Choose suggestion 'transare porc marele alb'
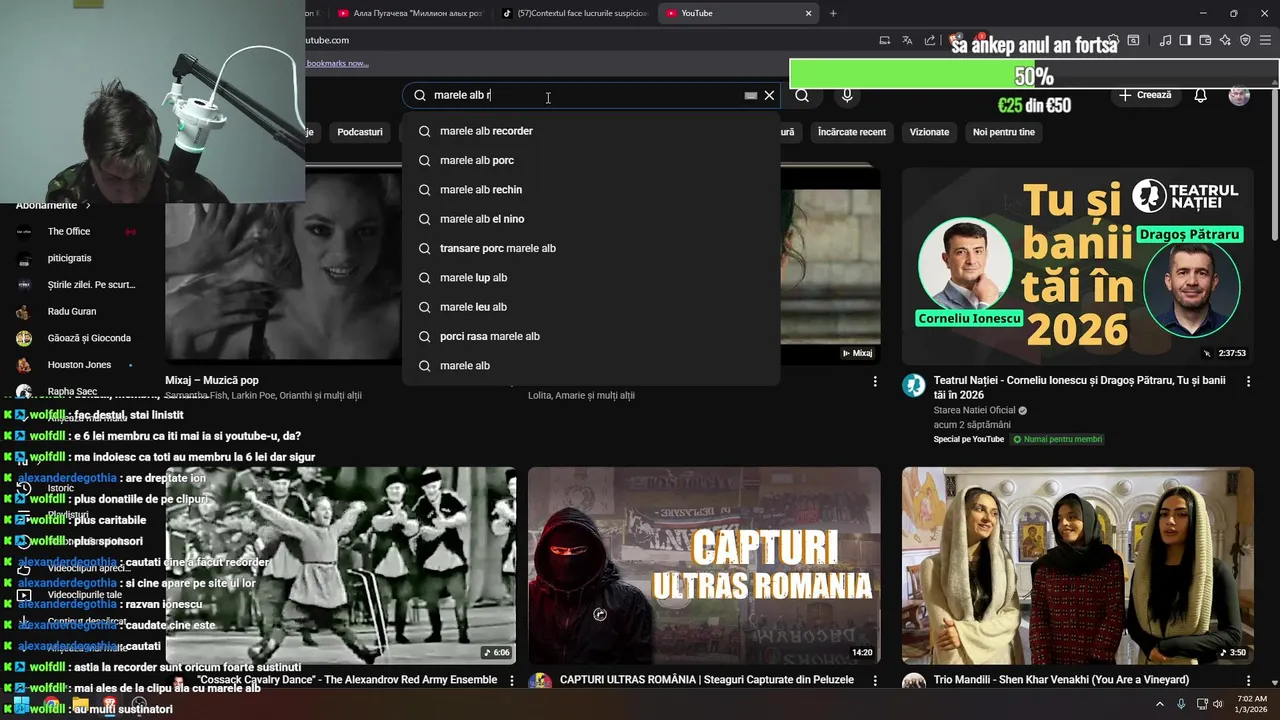Viewport: 1280px width, 720px height. (591, 248)
